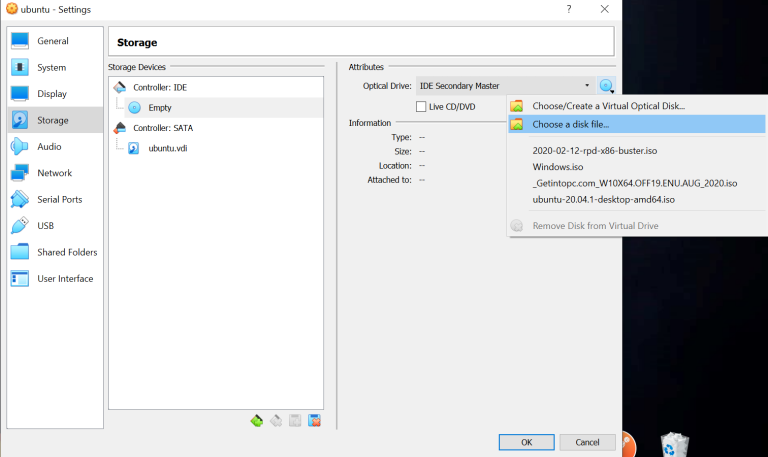Click the green add controller icon
Screen dimensions: 768x457
[257, 421]
